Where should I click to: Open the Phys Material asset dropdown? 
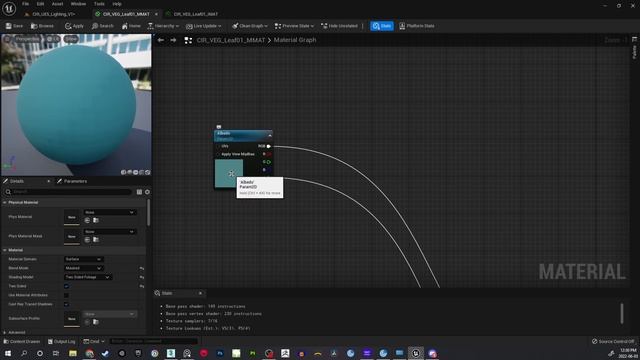tap(109, 212)
